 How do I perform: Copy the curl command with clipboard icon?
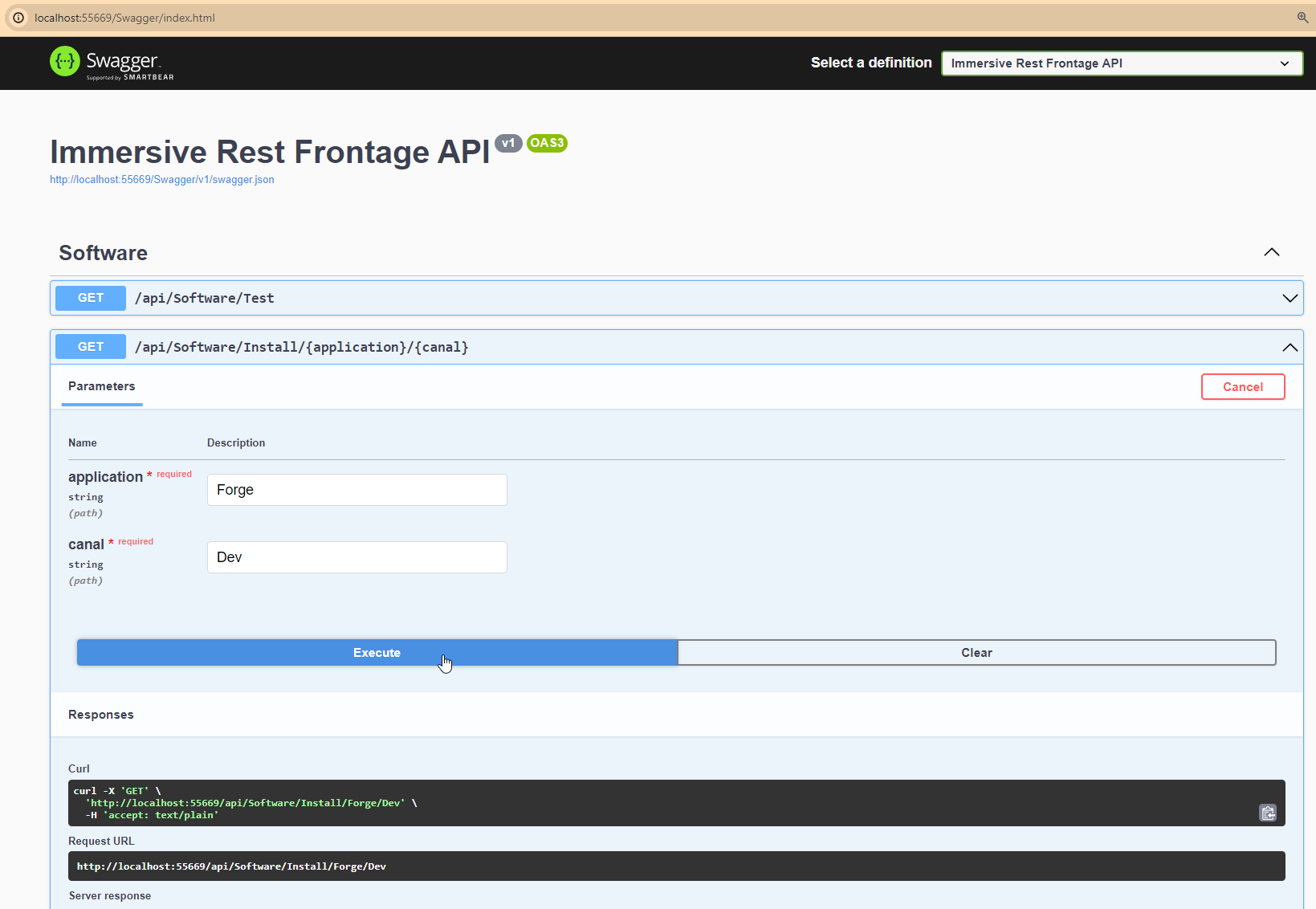[x=1268, y=813]
